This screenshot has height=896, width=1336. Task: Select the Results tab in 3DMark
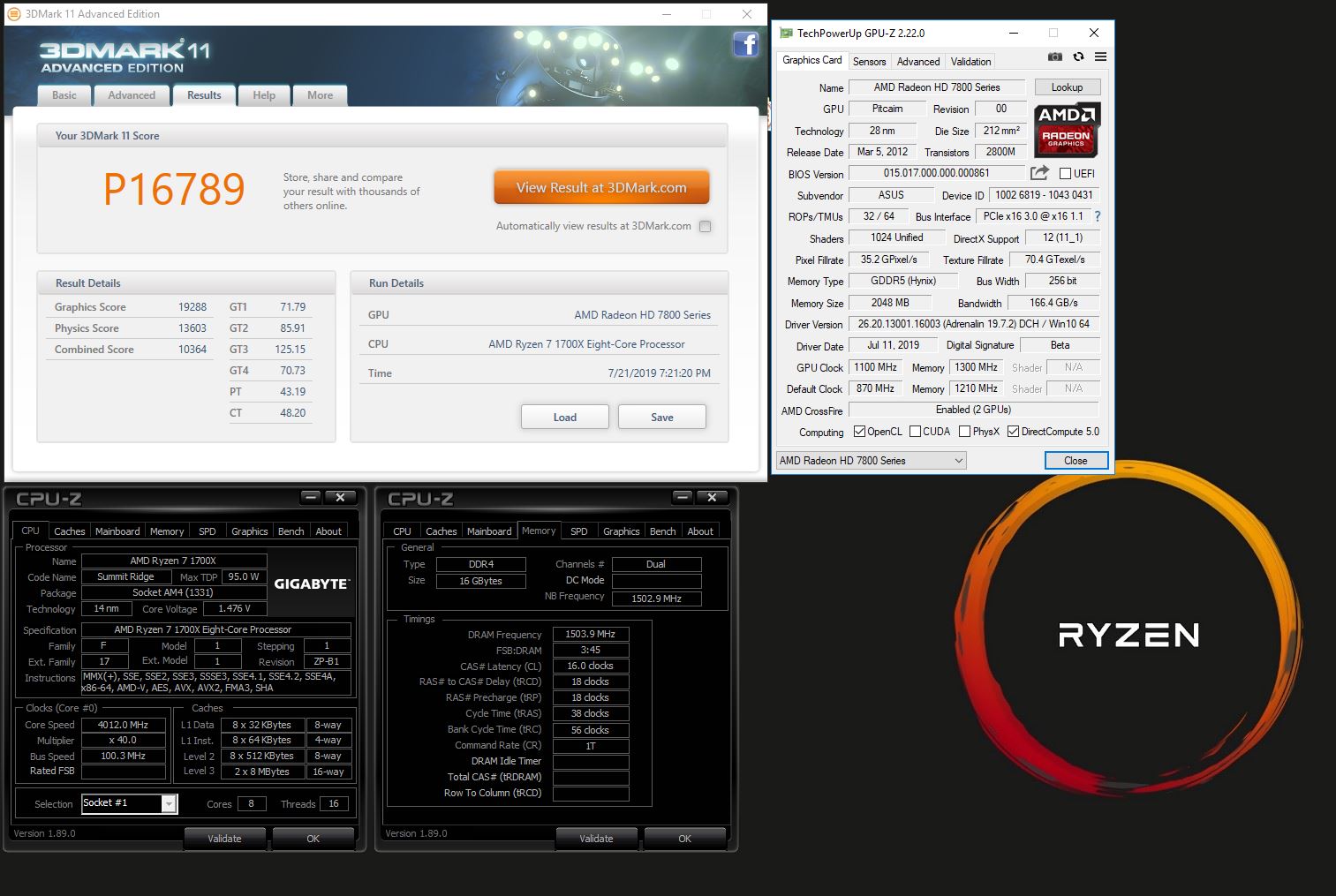click(x=204, y=95)
